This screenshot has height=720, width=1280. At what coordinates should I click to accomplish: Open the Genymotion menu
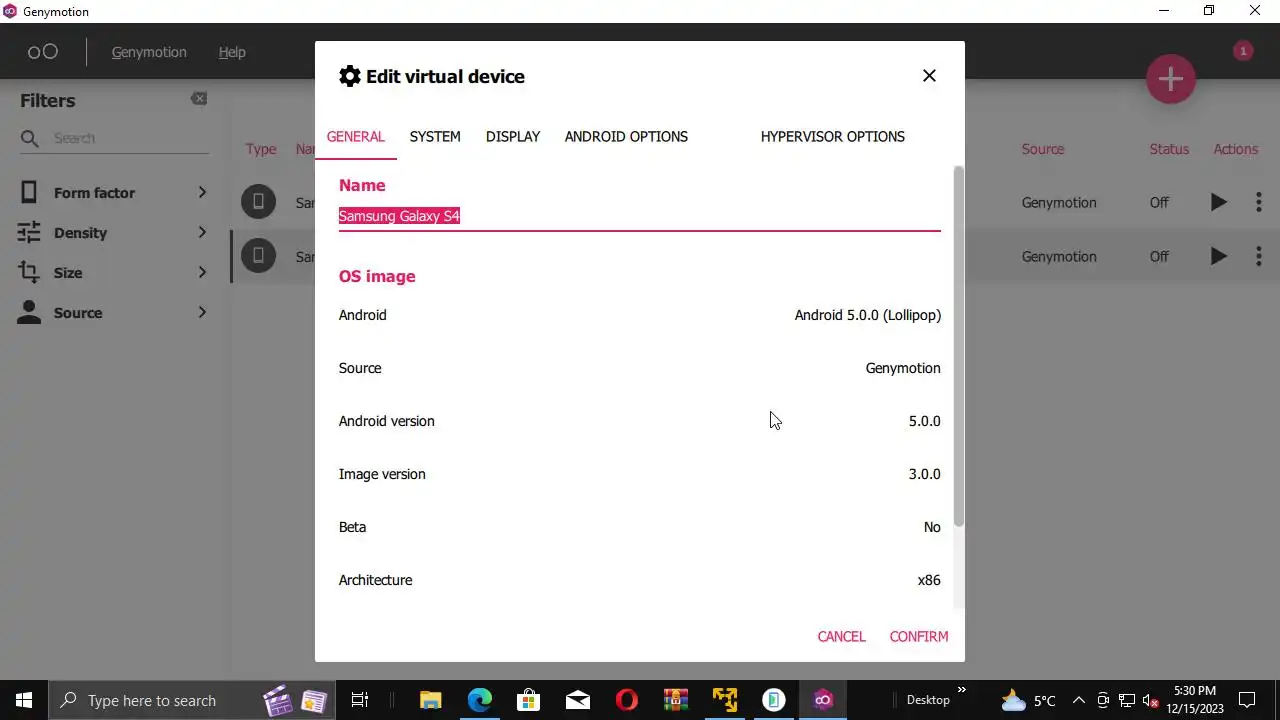point(149,52)
